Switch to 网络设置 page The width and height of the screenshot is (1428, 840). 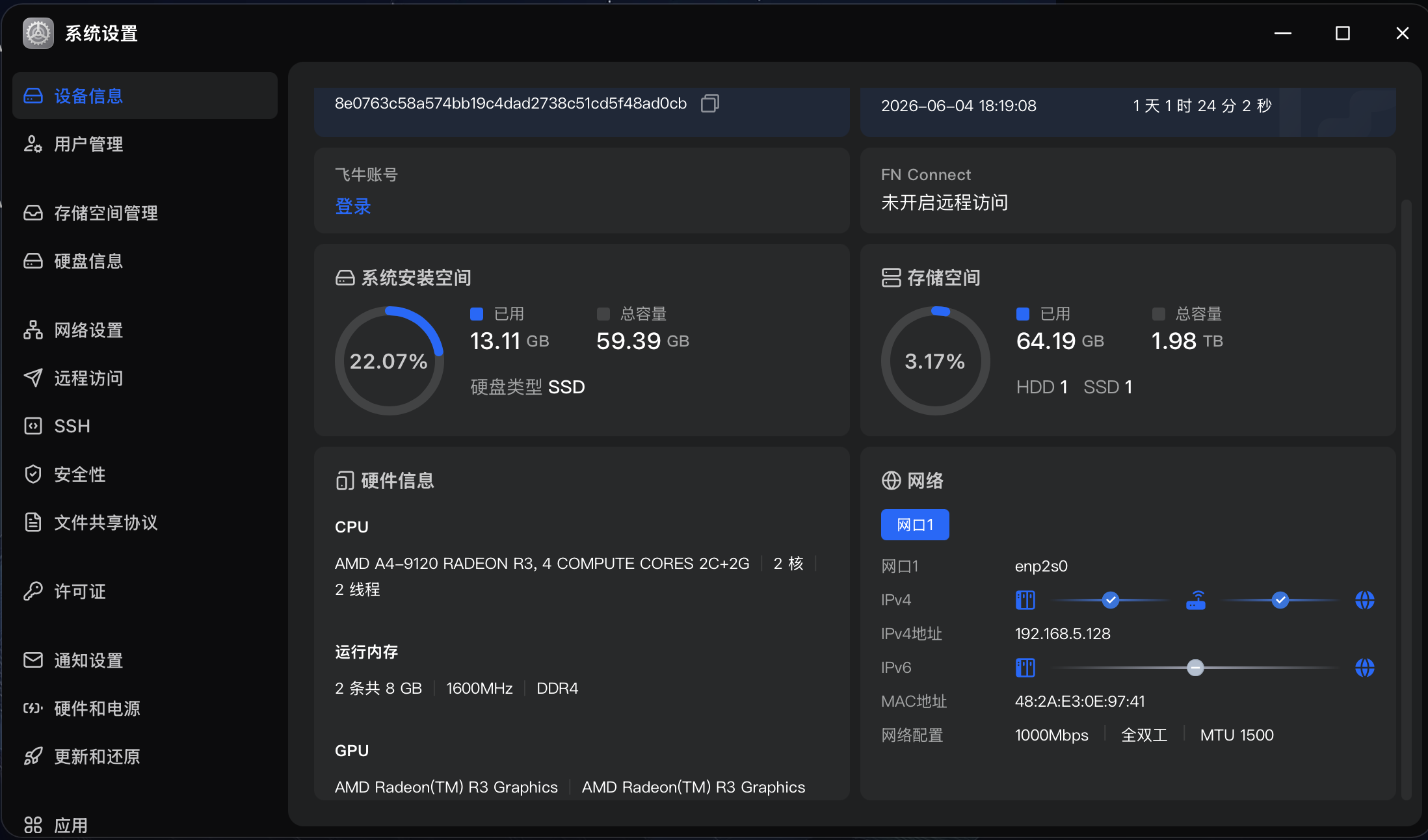point(145,330)
